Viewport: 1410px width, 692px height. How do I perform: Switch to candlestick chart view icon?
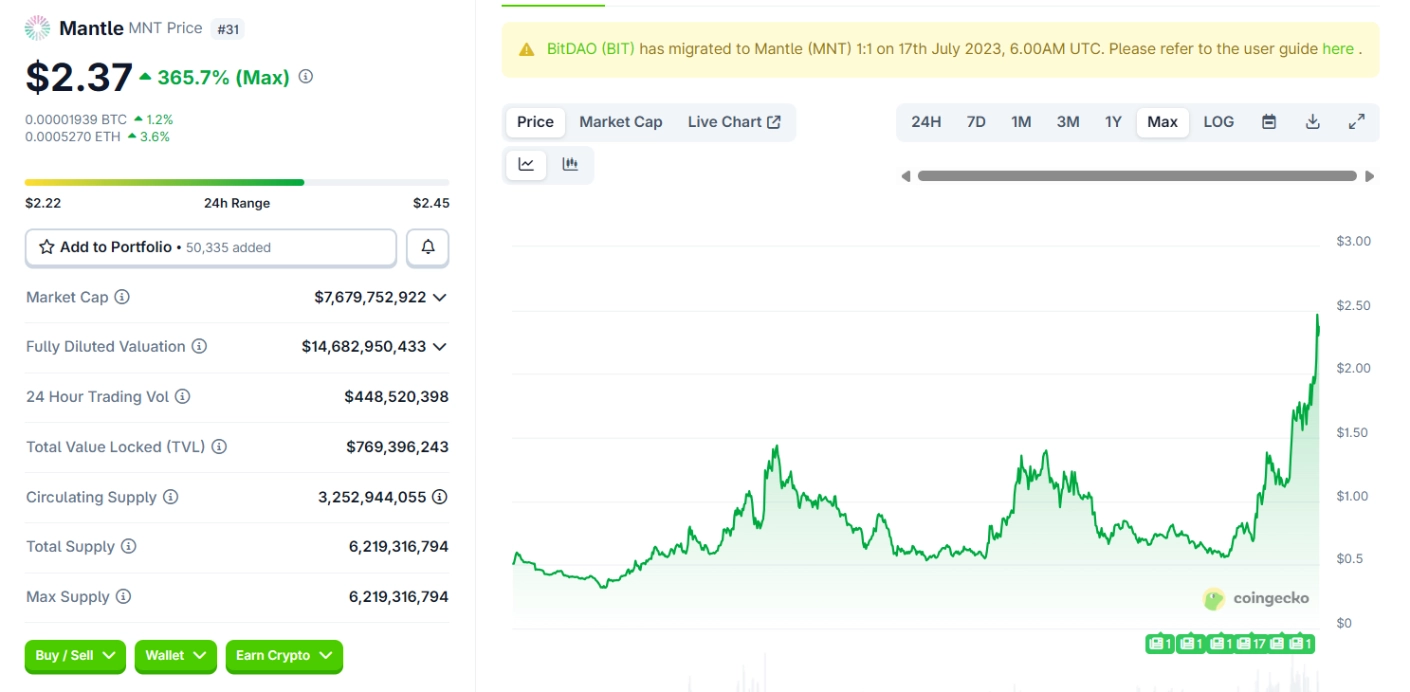coord(570,165)
